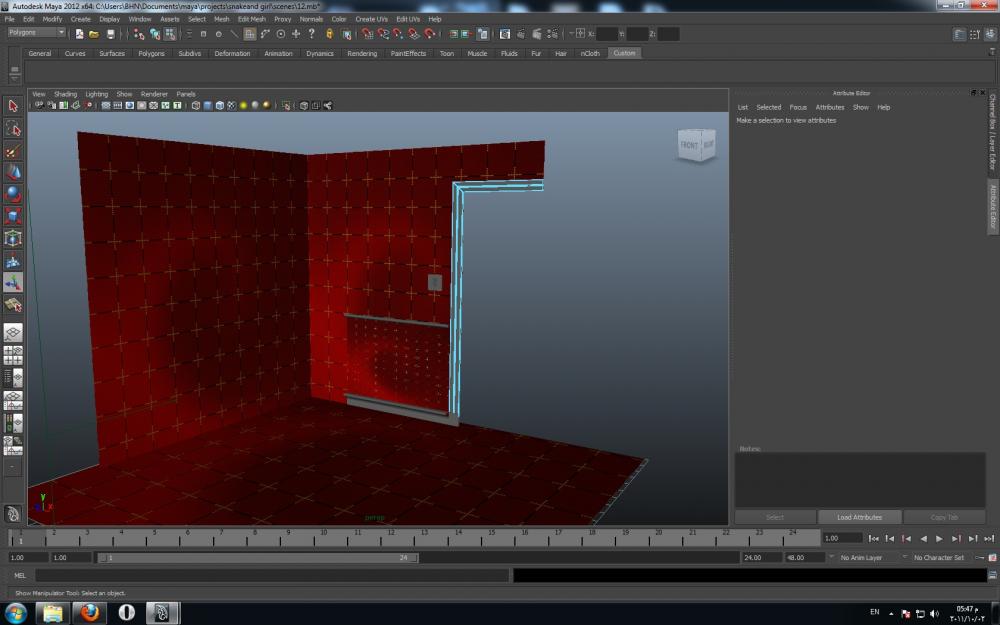Pick the Rotate tool sphere icon
Screen dimensions: 1000x625
pos(13,194)
